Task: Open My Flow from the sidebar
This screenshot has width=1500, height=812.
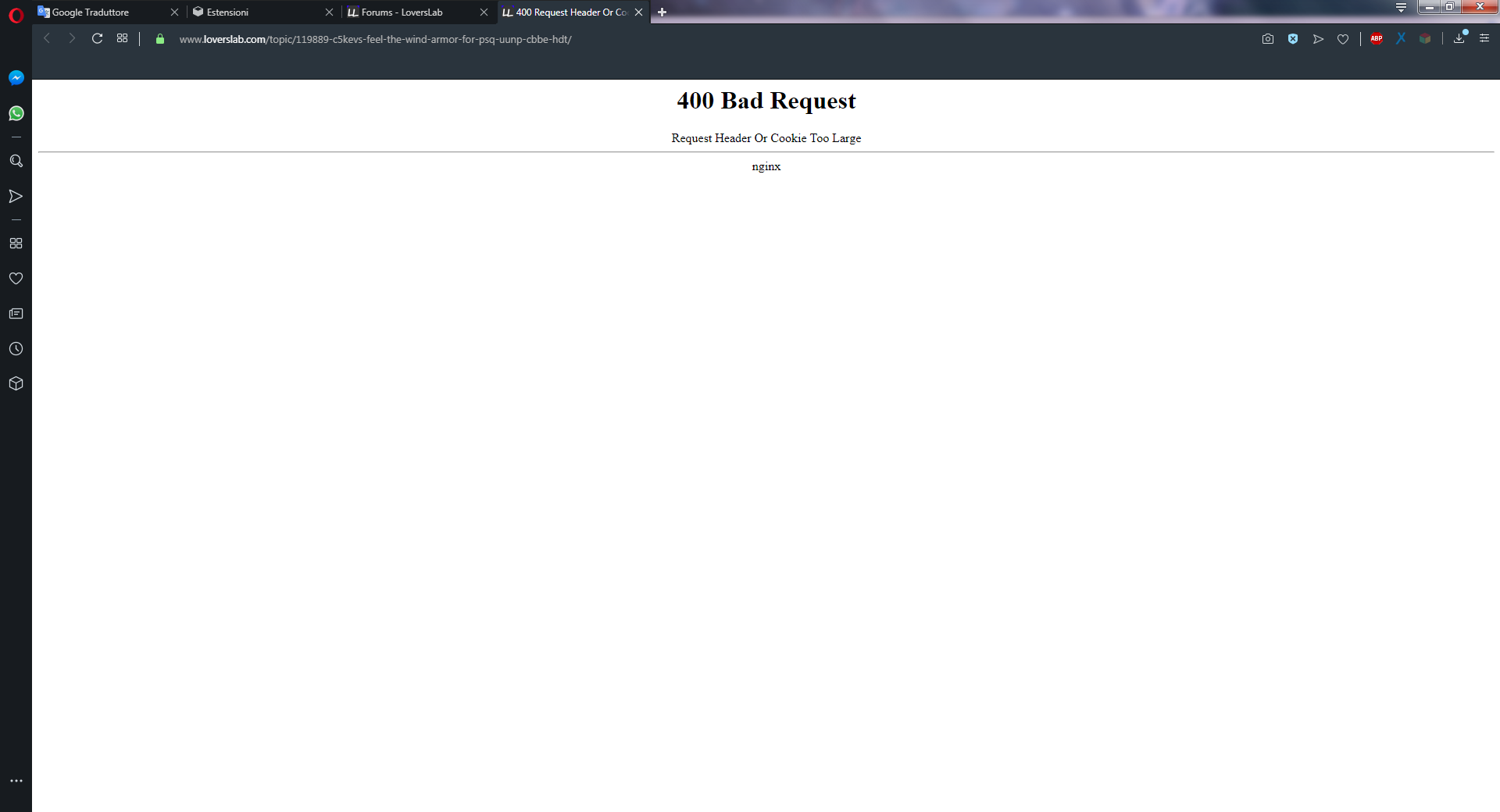Action: [x=16, y=196]
